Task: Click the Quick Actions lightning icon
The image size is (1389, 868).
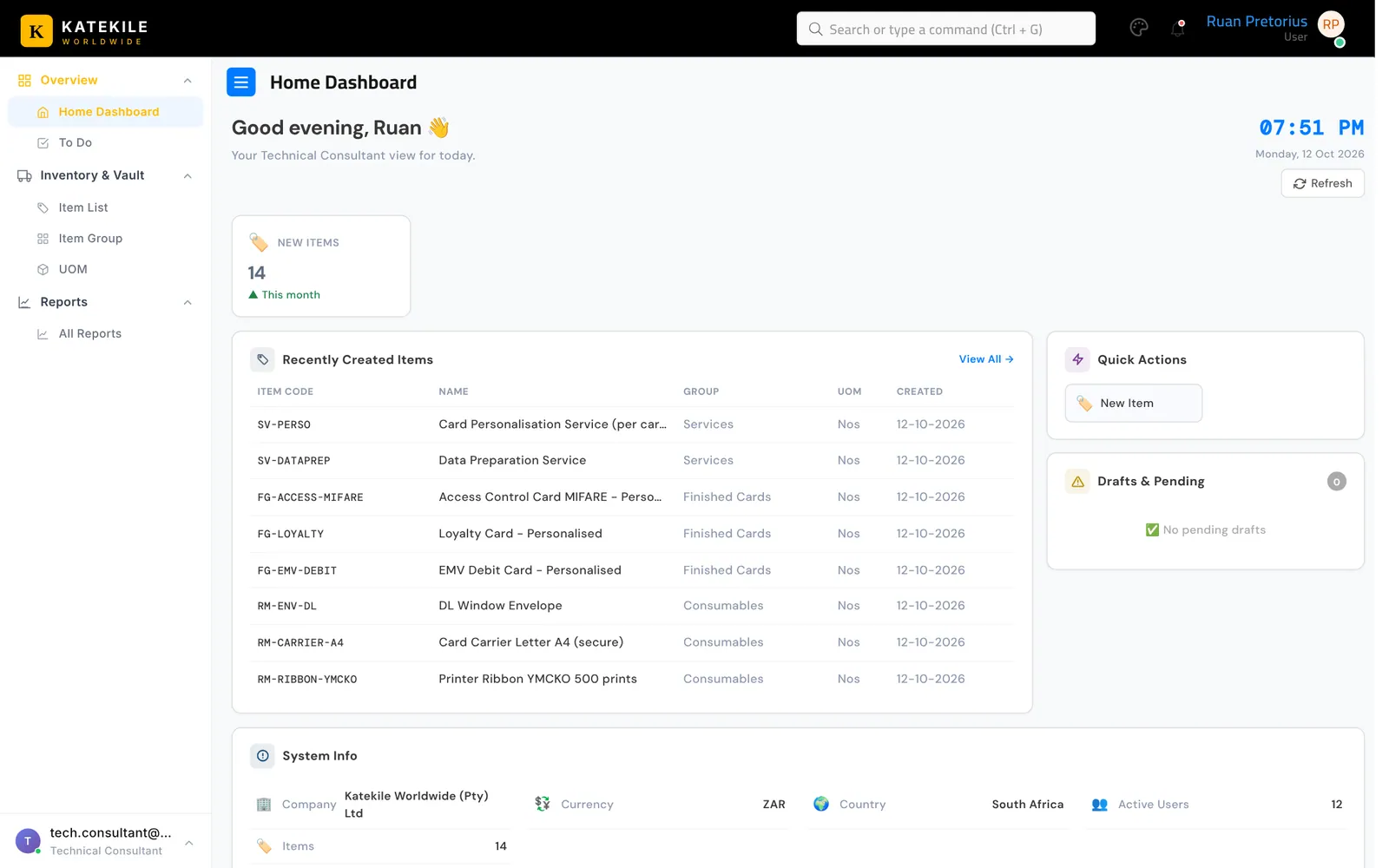Action: (1077, 359)
